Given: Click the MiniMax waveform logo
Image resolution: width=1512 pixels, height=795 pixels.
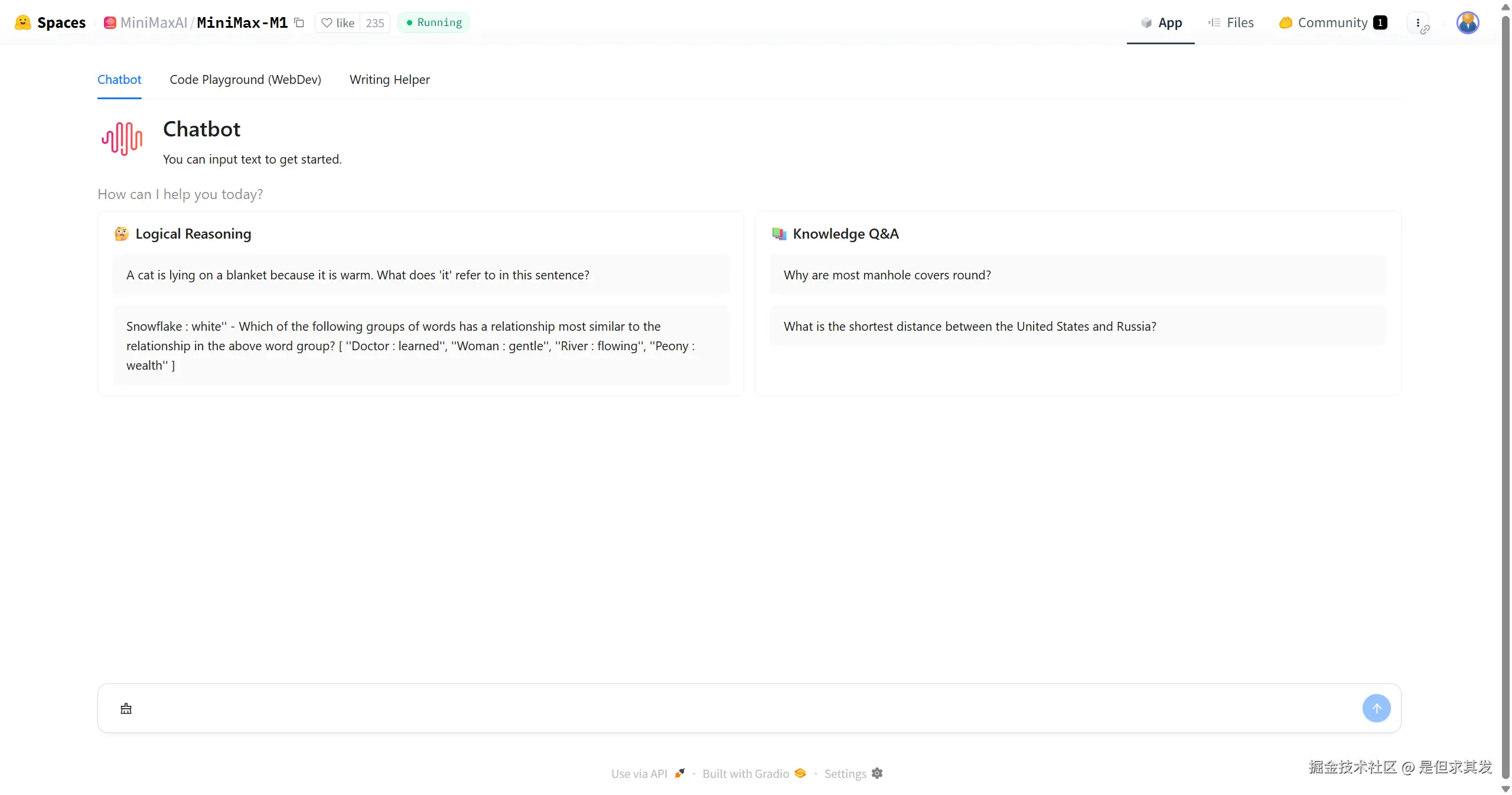Looking at the screenshot, I should 122,139.
